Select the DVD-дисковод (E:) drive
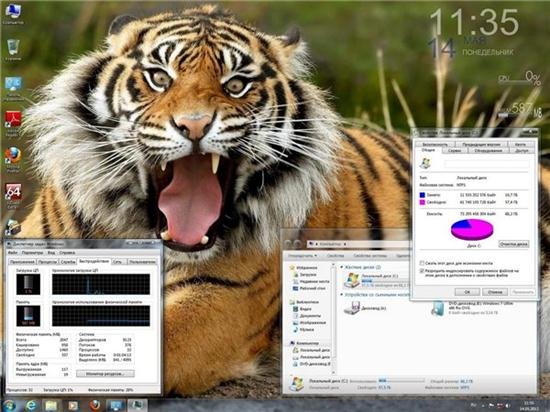 (472, 308)
